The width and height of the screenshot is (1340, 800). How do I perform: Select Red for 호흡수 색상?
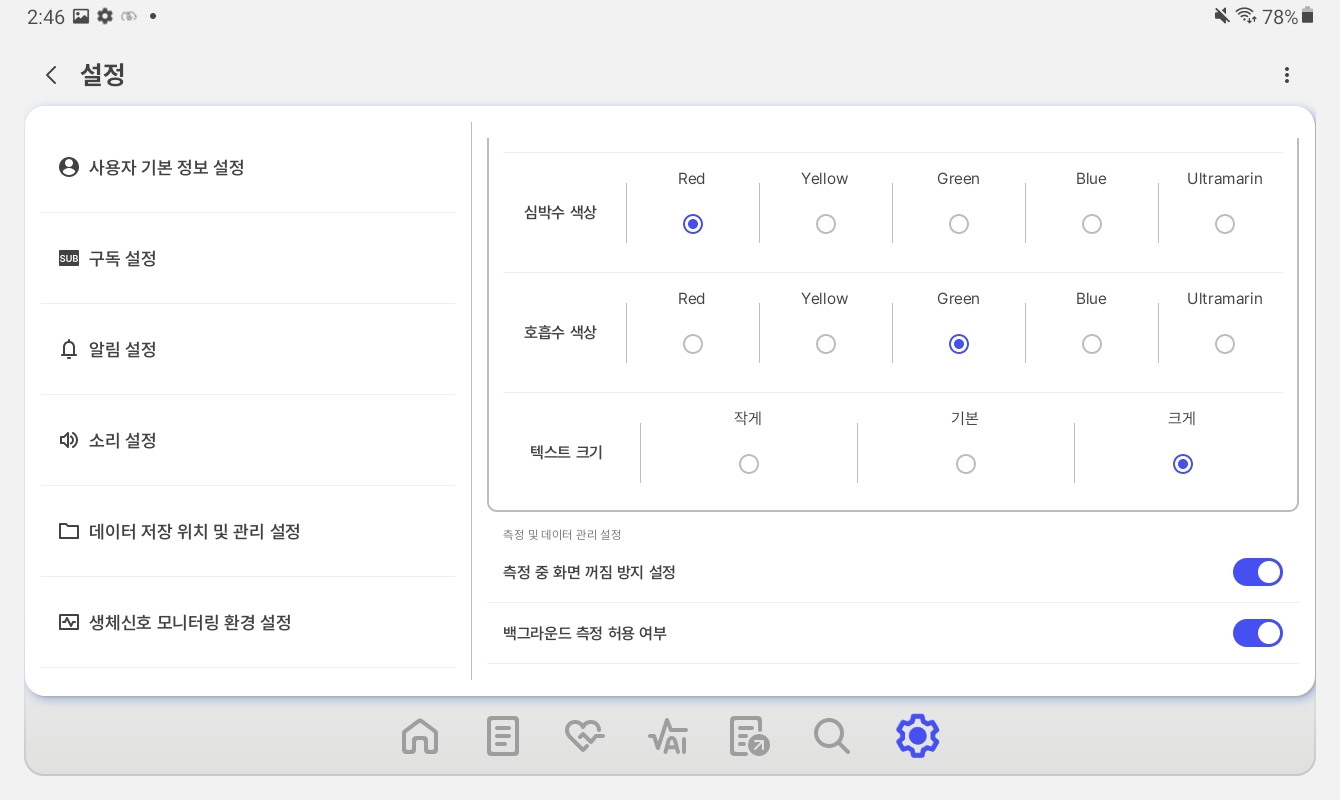tap(692, 344)
